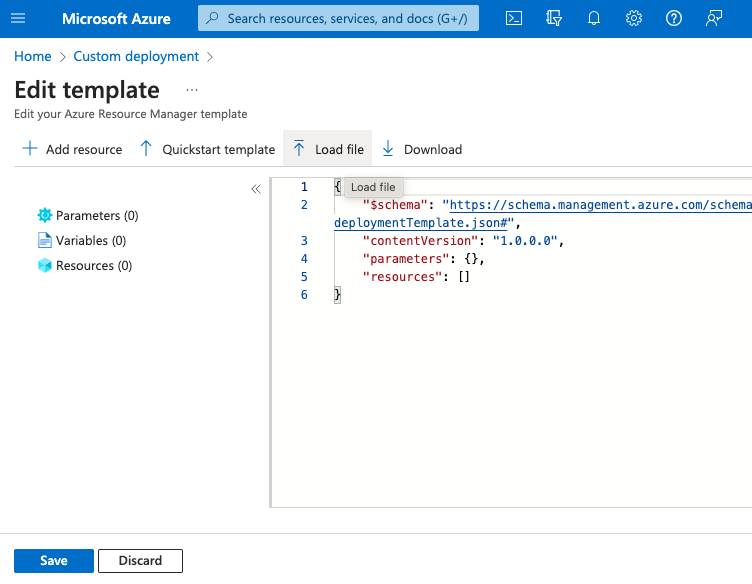
Task: Click Load file toolbar button
Action: pos(328,149)
